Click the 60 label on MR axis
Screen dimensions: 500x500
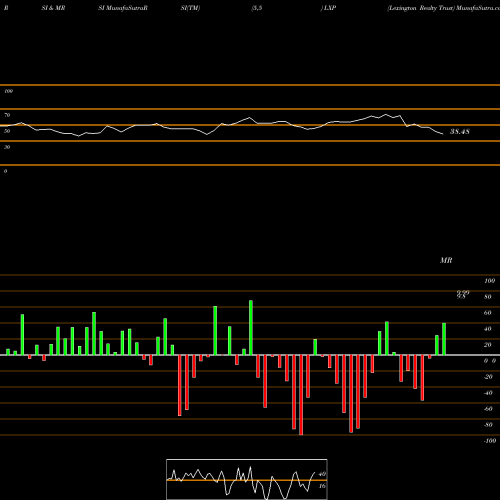point(488,313)
